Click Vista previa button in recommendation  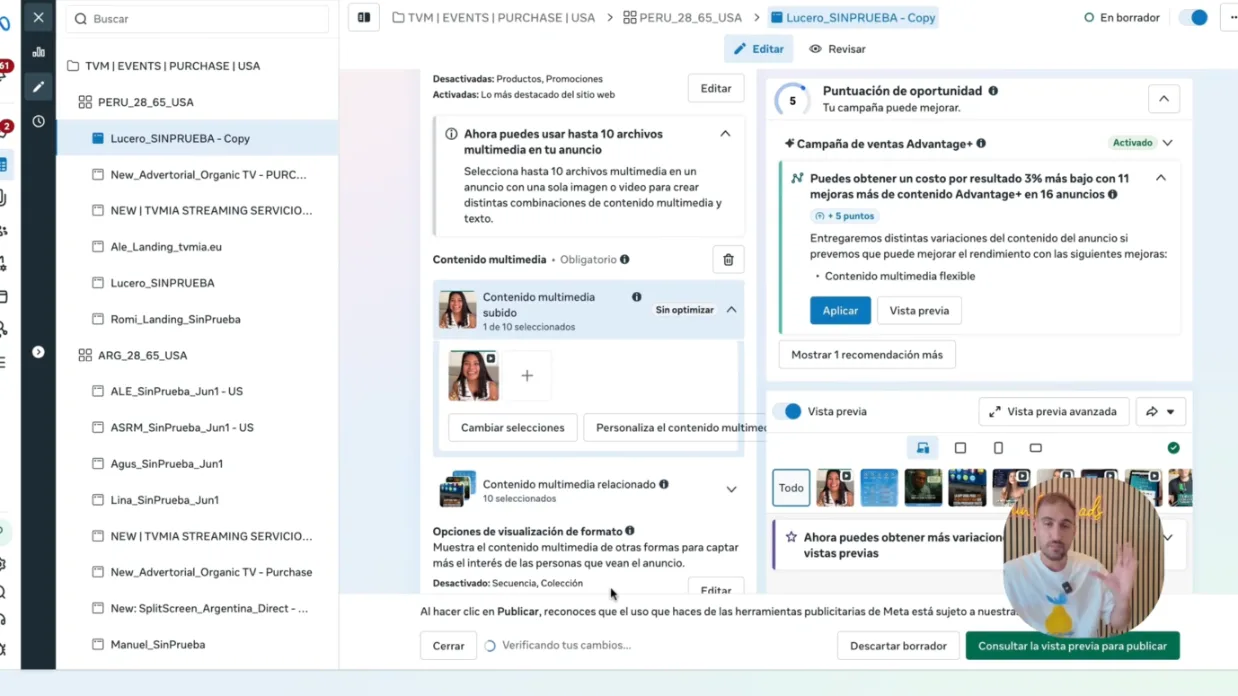(x=919, y=311)
